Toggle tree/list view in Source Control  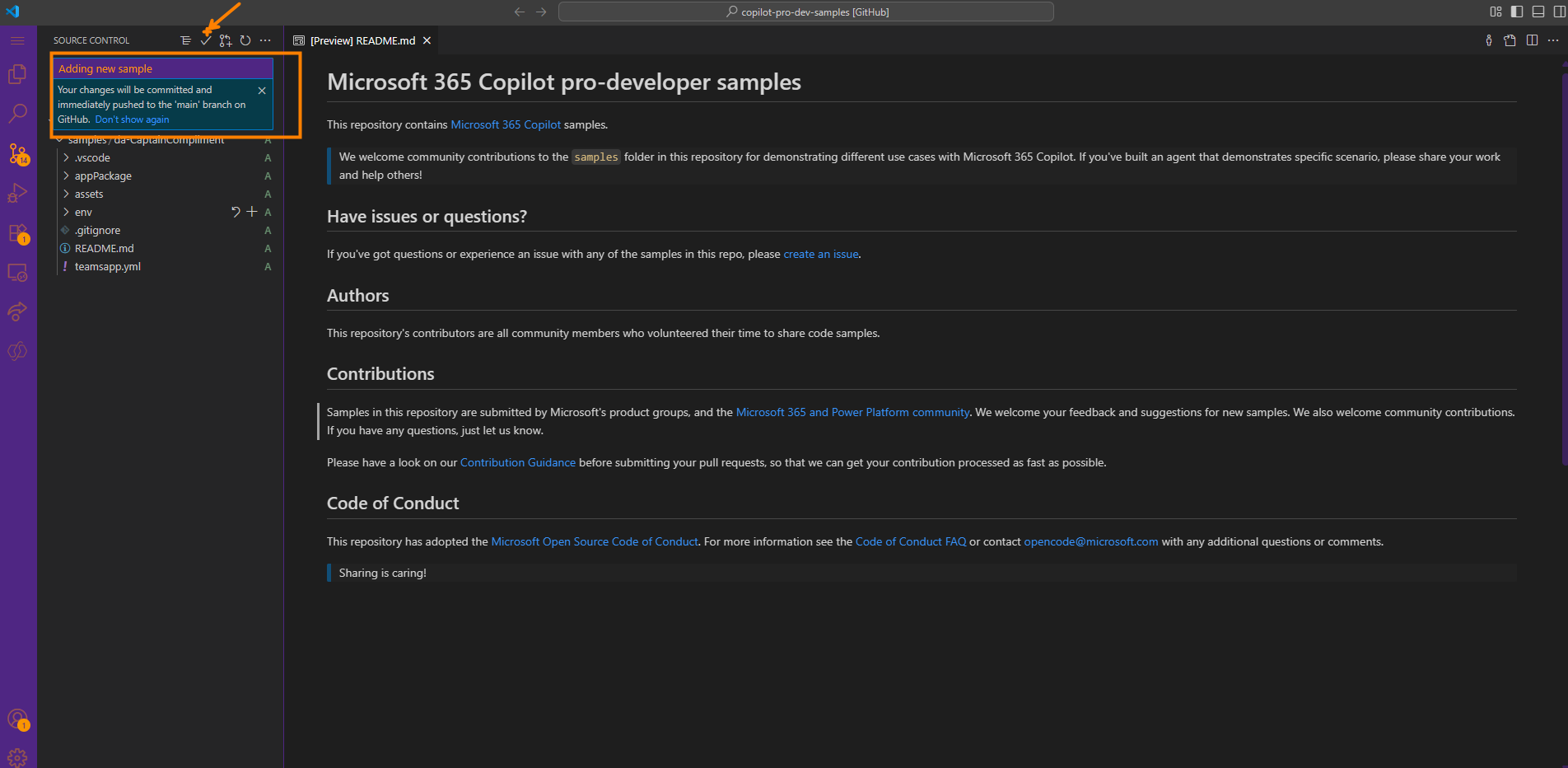[186, 40]
